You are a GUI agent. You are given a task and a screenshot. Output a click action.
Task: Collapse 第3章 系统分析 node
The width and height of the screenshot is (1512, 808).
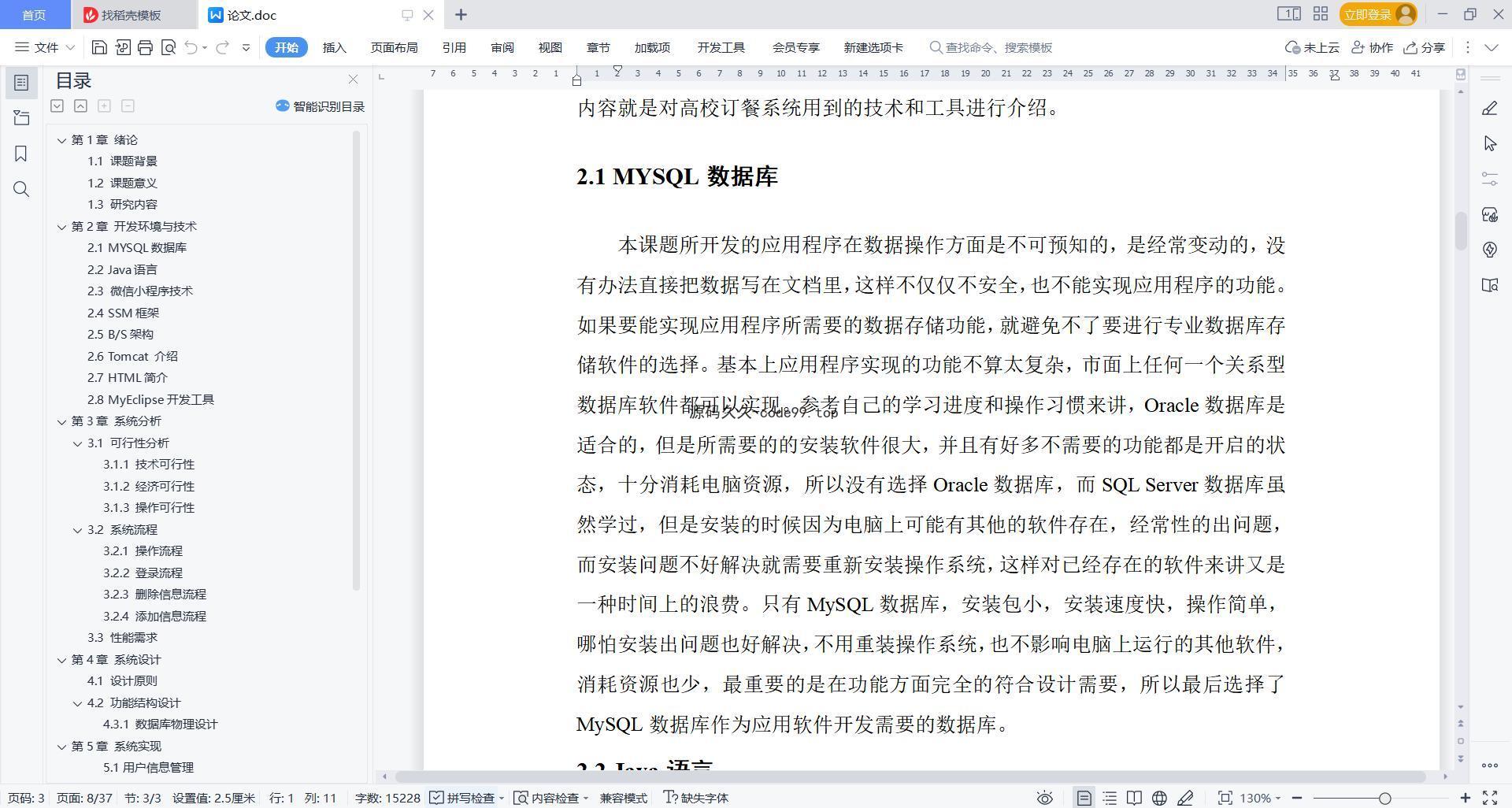61,421
